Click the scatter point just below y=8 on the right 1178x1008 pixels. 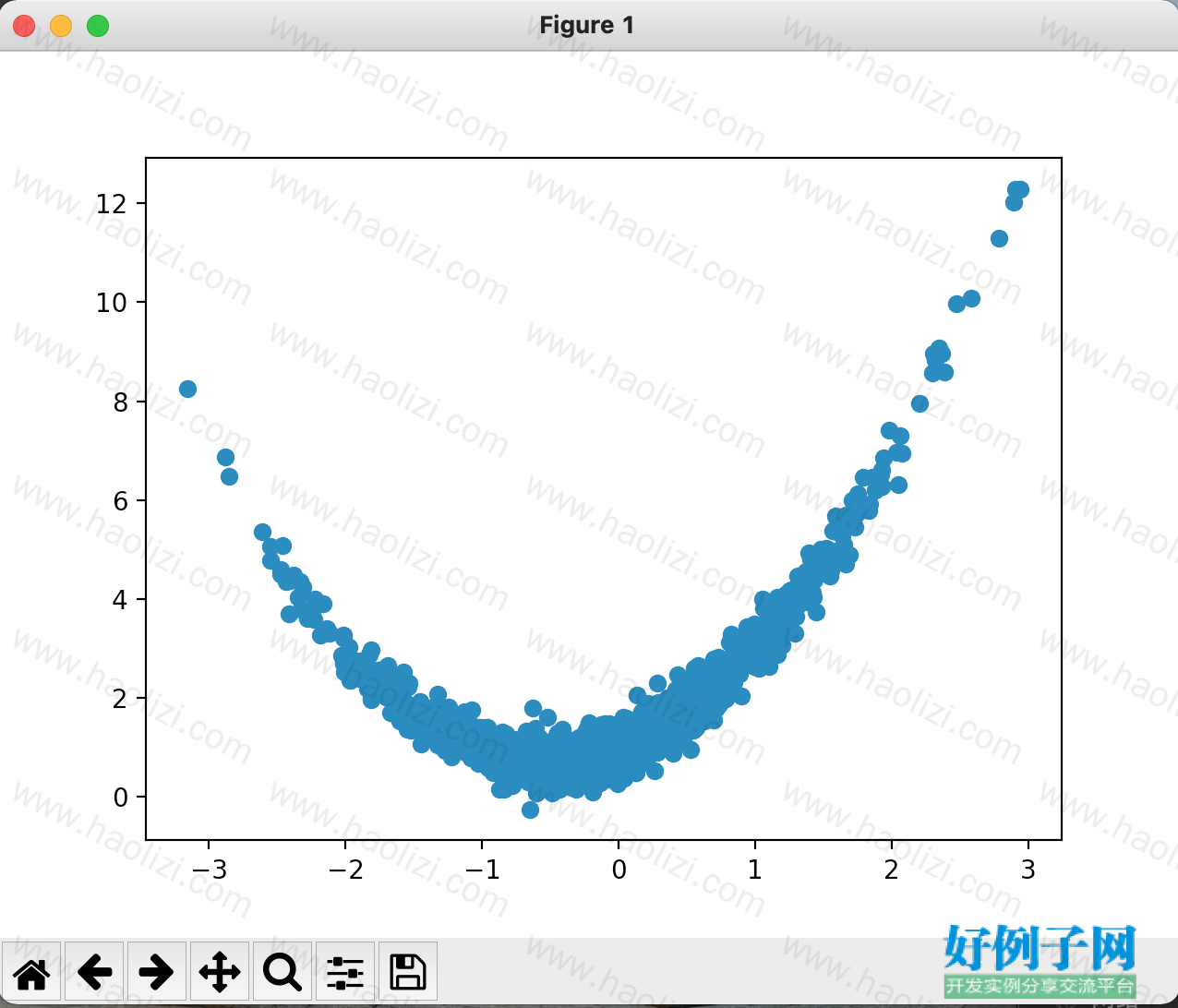[x=920, y=403]
